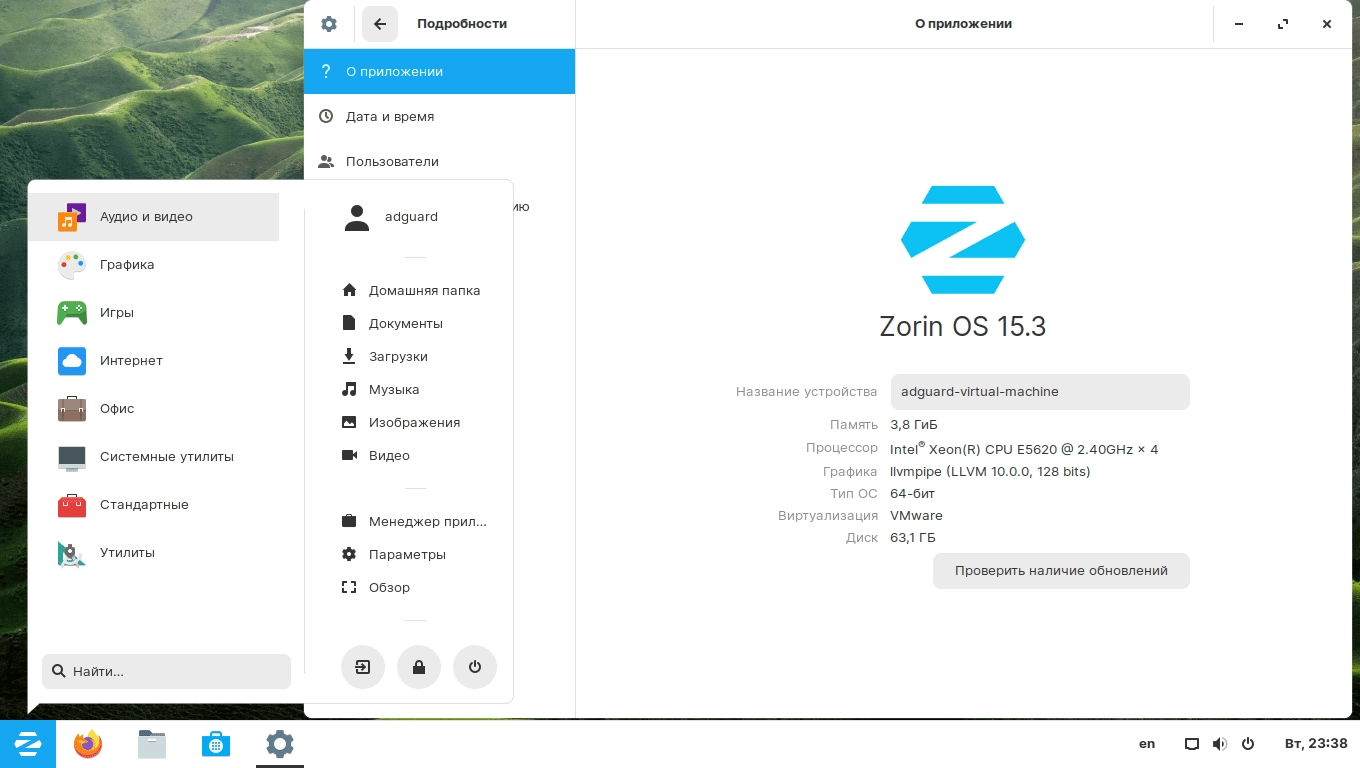Click the palette icon for Графика

pyautogui.click(x=72, y=265)
